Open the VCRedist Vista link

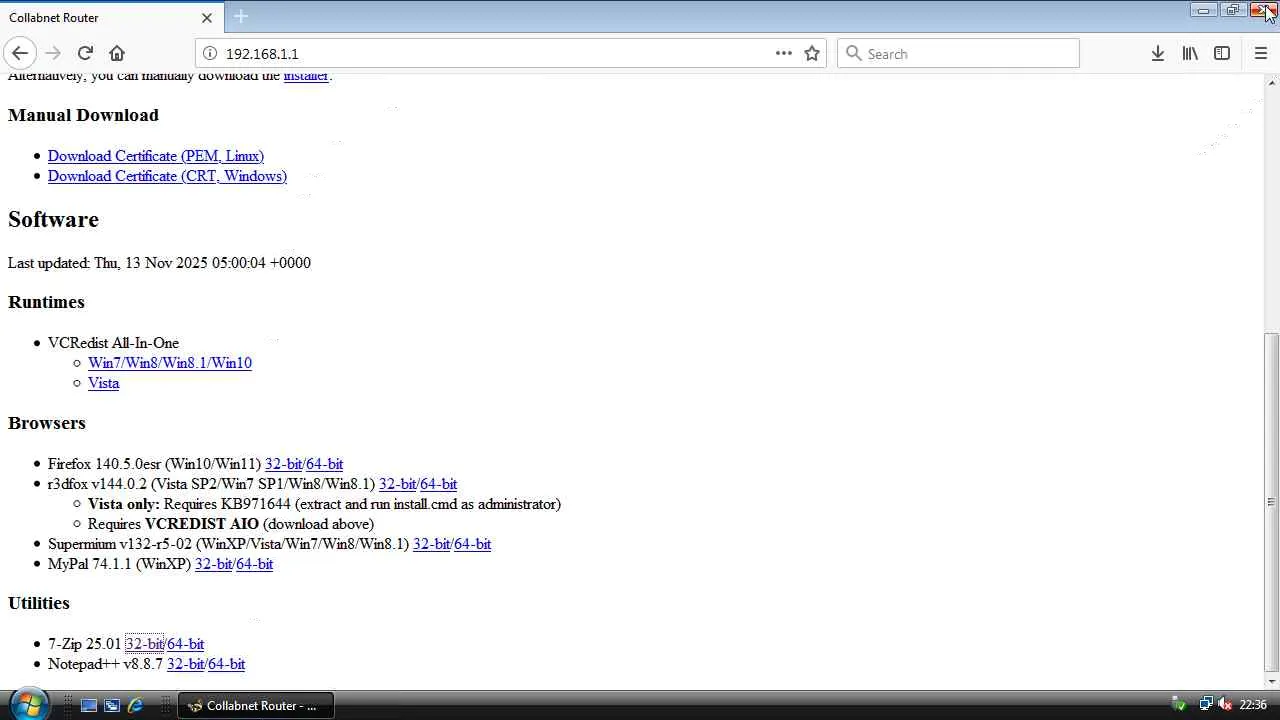click(103, 383)
